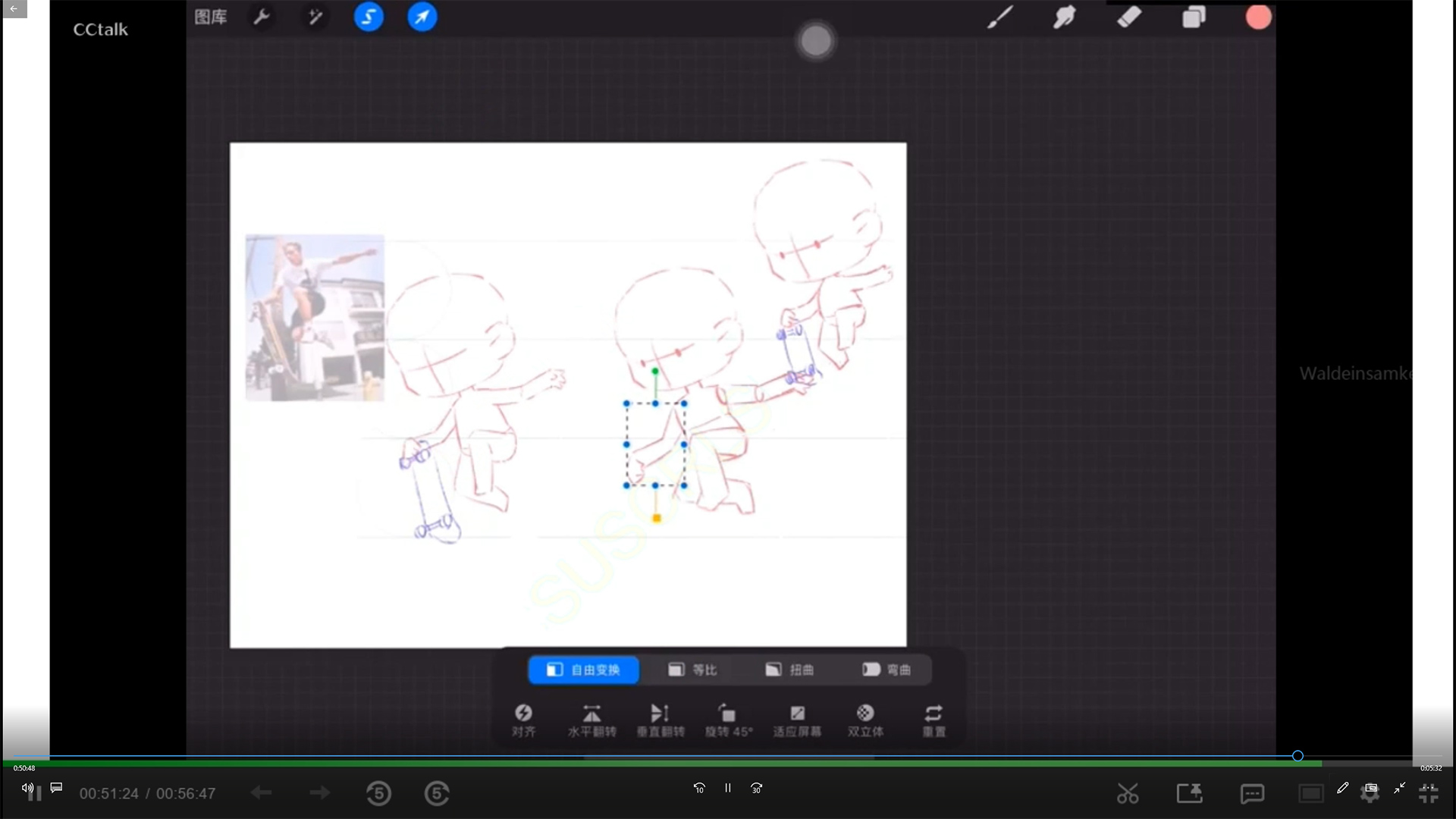Image resolution: width=1456 pixels, height=819 pixels.
Task: Open the layers panel icon
Action: pyautogui.click(x=1194, y=17)
